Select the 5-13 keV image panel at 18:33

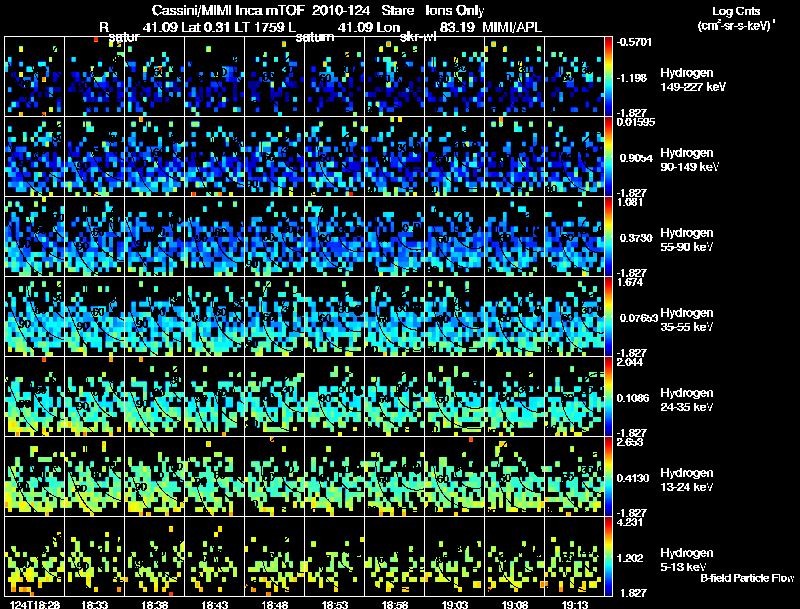[x=94, y=557]
